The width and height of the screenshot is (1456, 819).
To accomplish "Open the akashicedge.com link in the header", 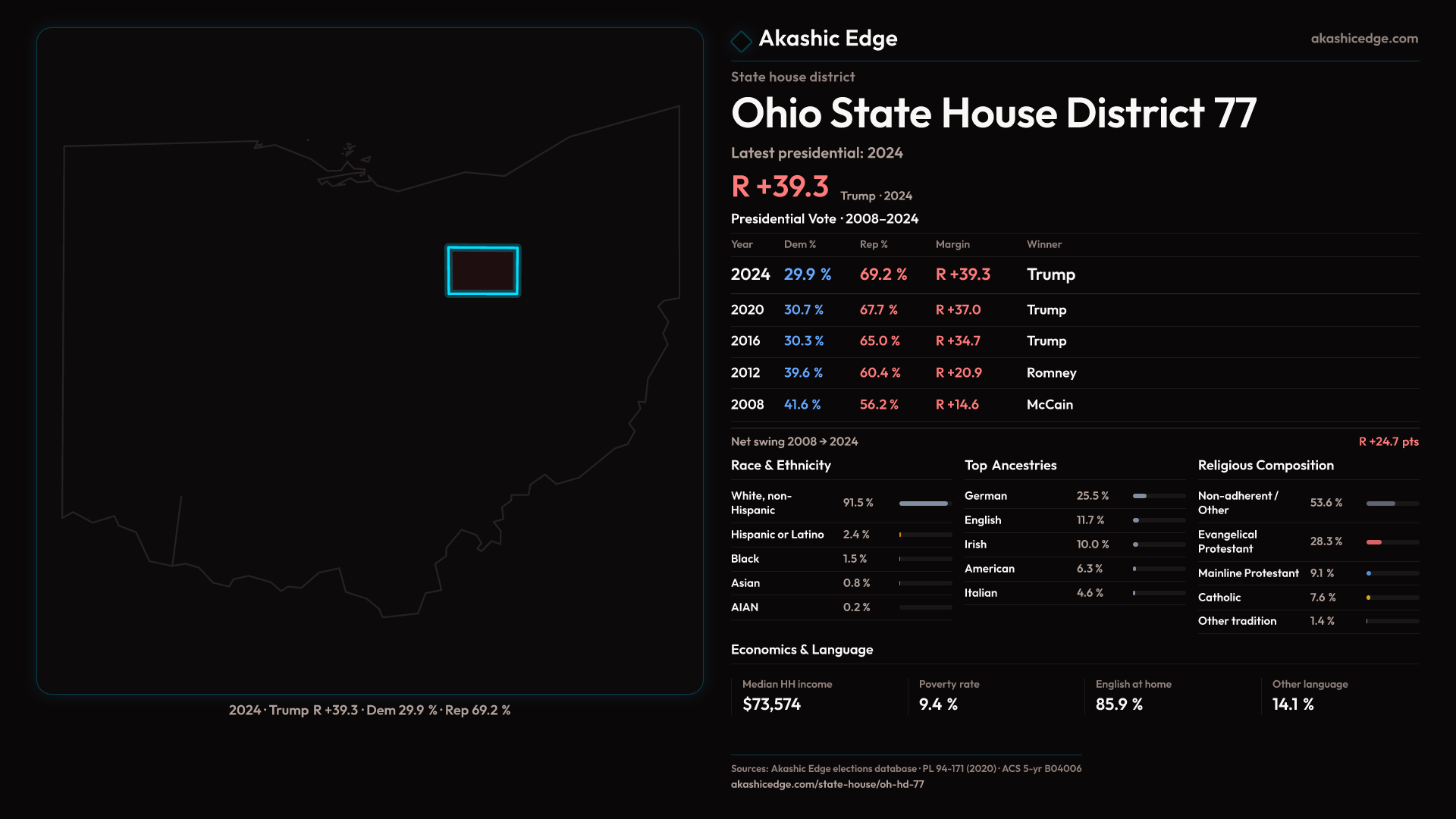I will [x=1363, y=39].
